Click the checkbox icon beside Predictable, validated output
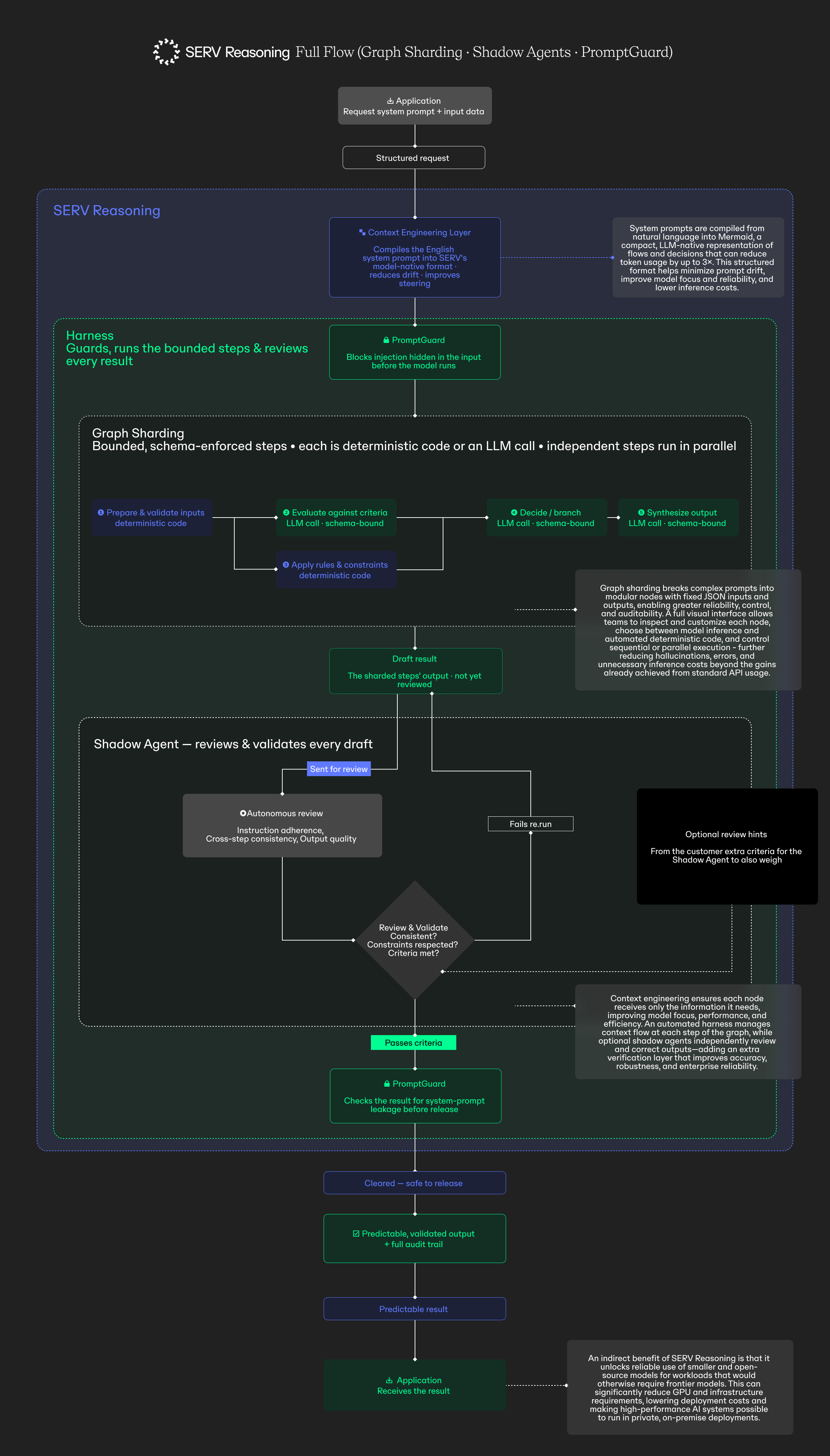Image resolution: width=830 pixels, height=1456 pixels. pos(356,1234)
